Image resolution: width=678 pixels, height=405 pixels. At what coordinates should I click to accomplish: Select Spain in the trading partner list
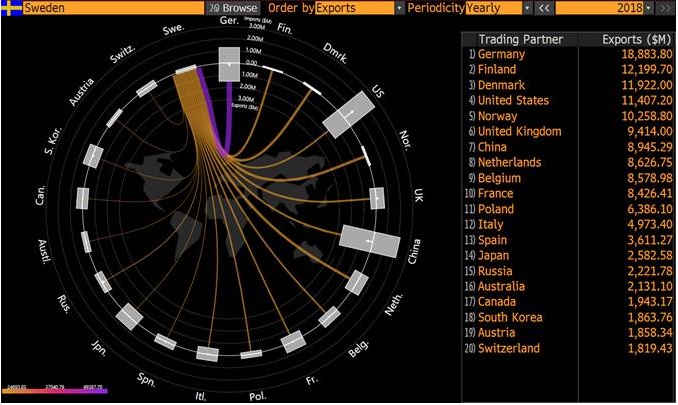tap(492, 240)
